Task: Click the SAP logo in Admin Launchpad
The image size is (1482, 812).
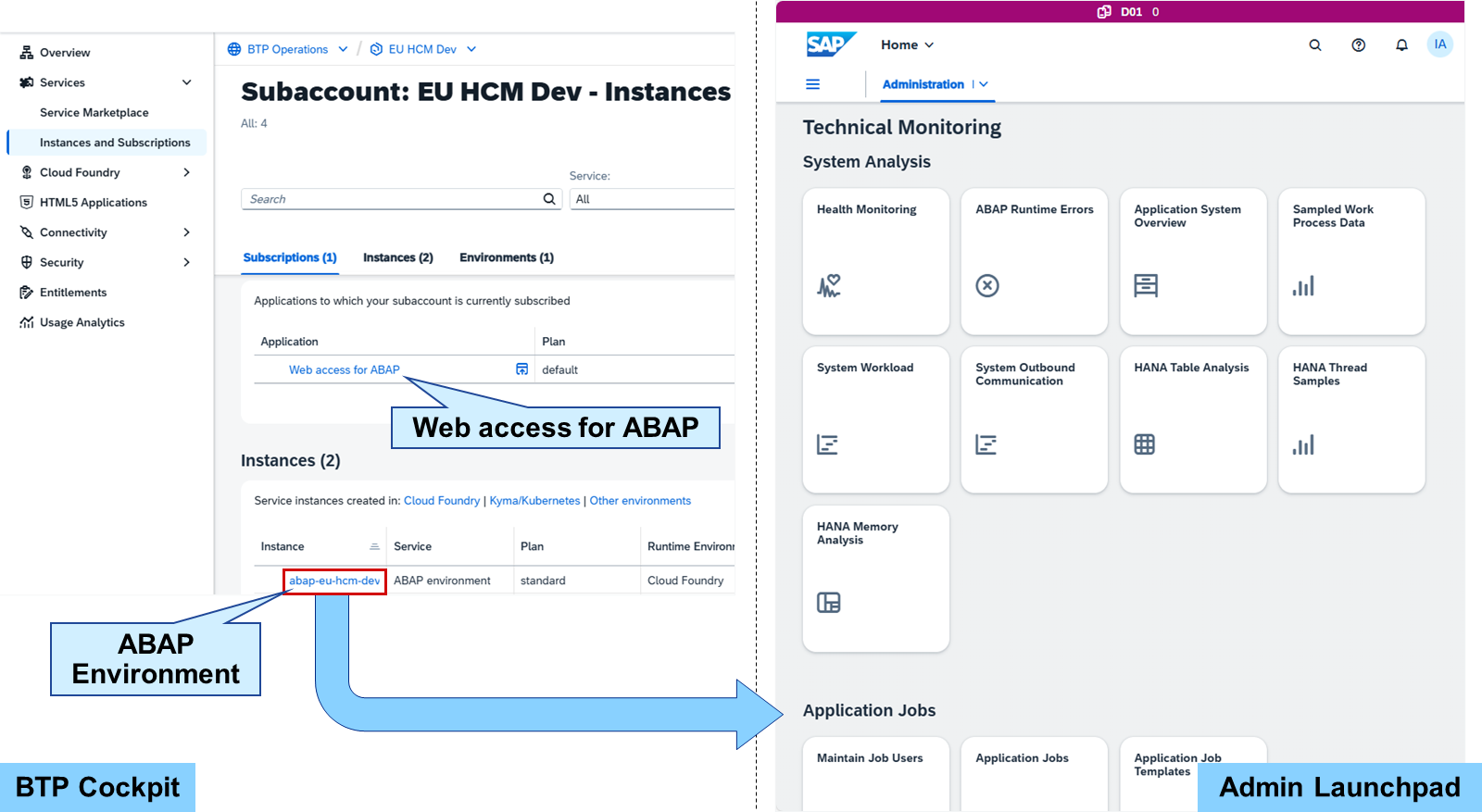Action: pyautogui.click(x=831, y=44)
